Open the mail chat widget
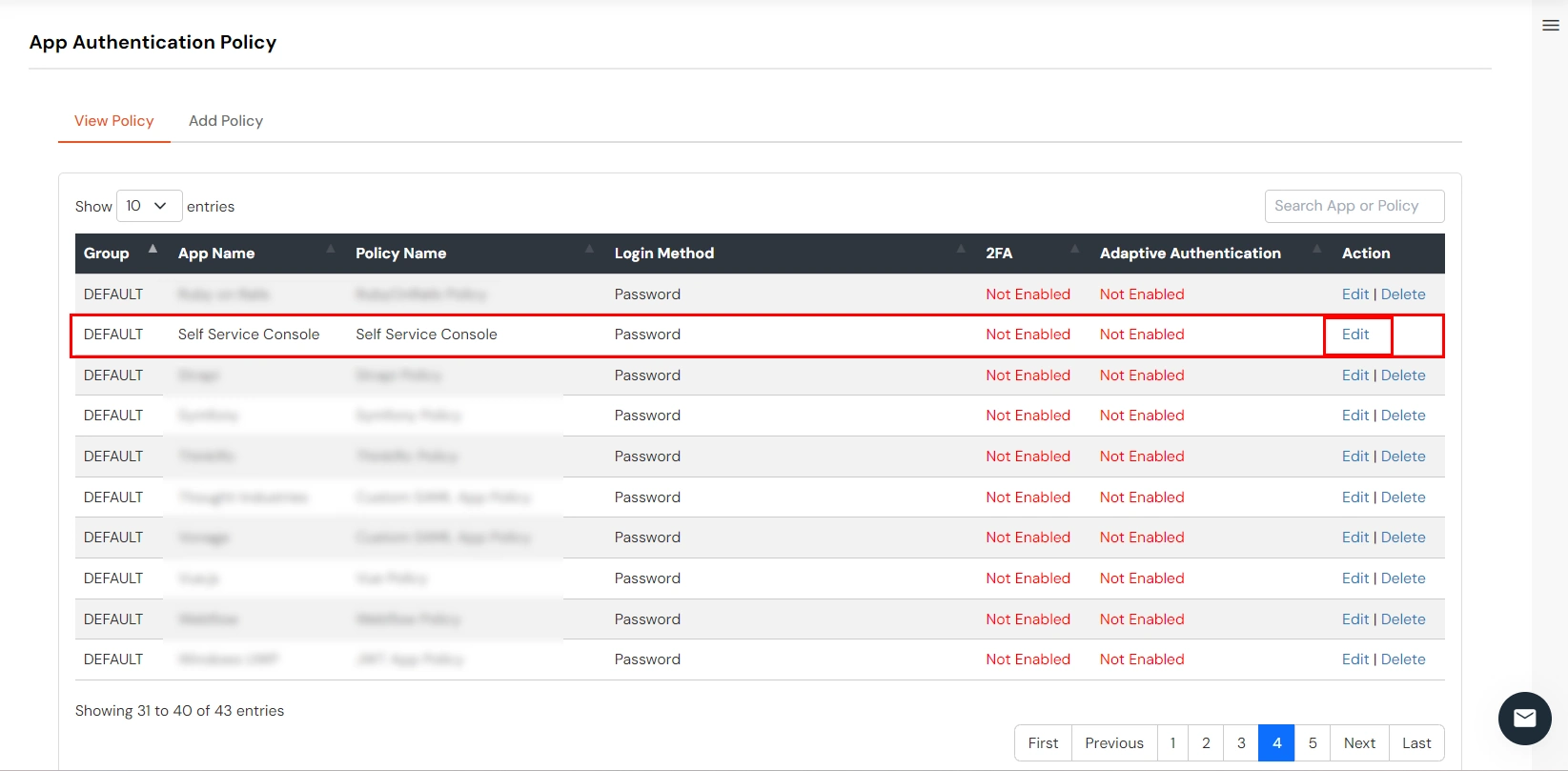The height and width of the screenshot is (771, 1568). pyautogui.click(x=1525, y=719)
